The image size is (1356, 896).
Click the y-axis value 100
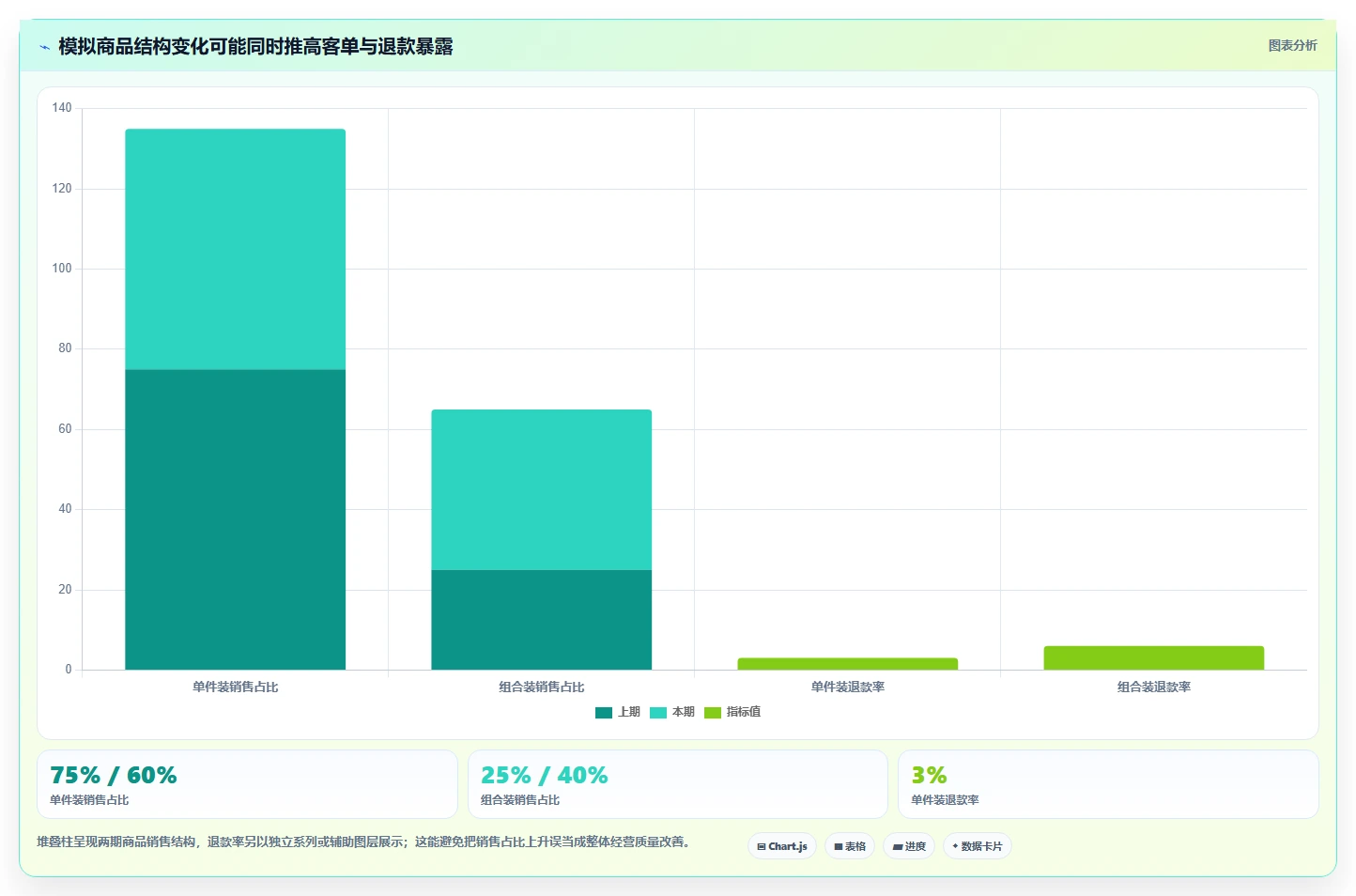coord(62,269)
